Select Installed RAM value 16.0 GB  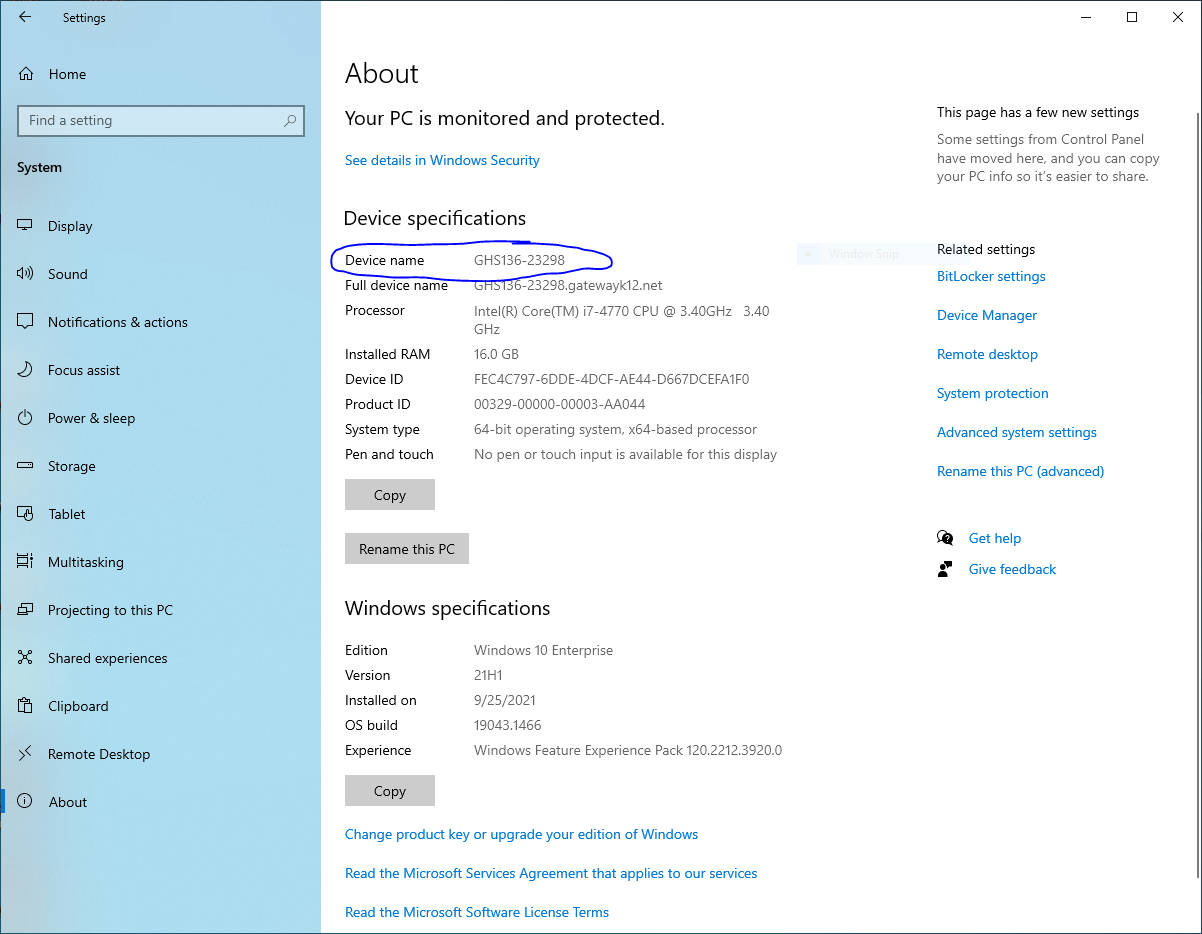(x=496, y=354)
